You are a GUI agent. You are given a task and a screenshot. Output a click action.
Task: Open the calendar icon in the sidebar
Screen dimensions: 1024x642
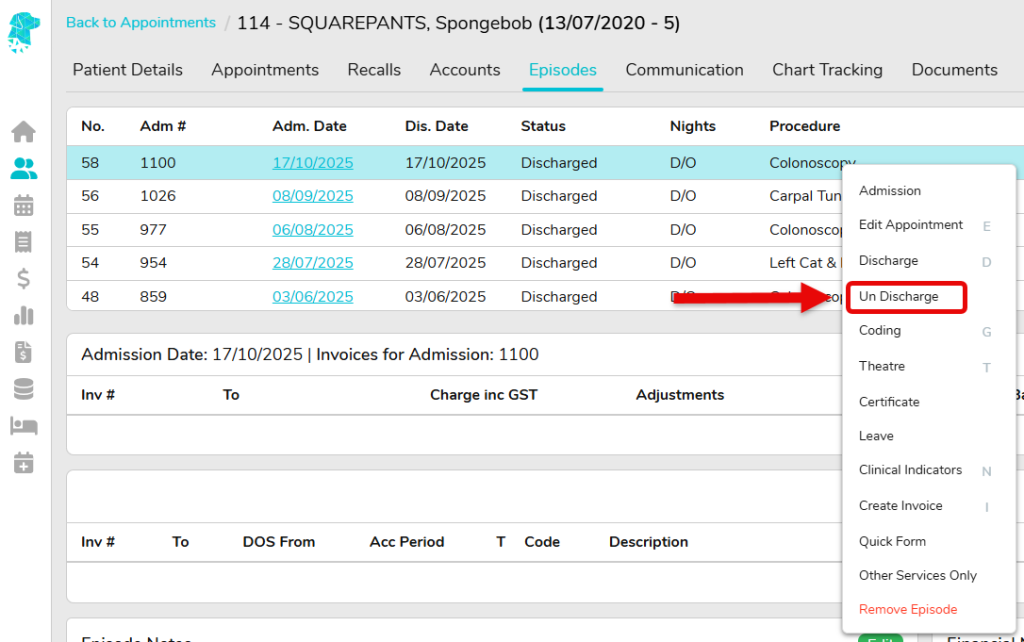(23, 206)
